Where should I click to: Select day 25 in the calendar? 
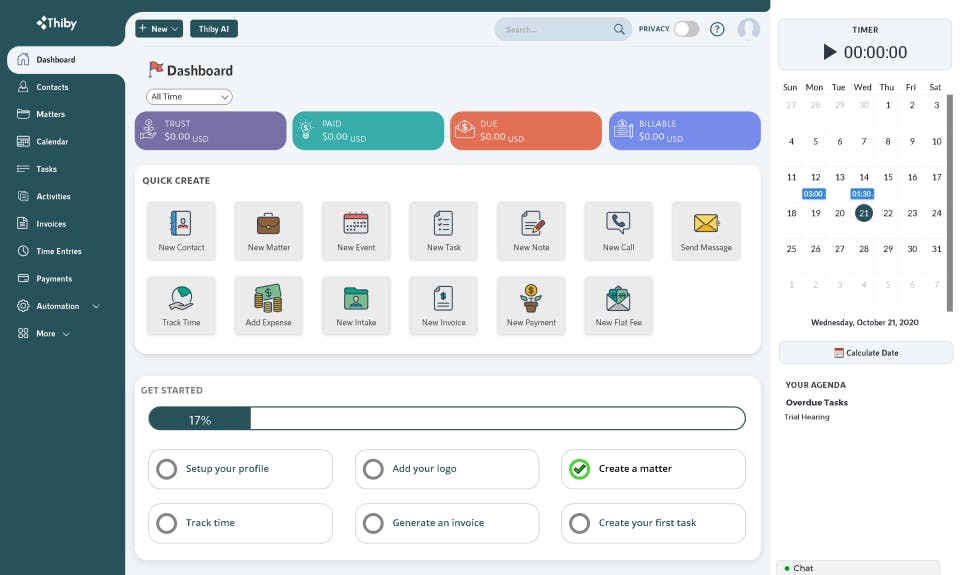791,249
